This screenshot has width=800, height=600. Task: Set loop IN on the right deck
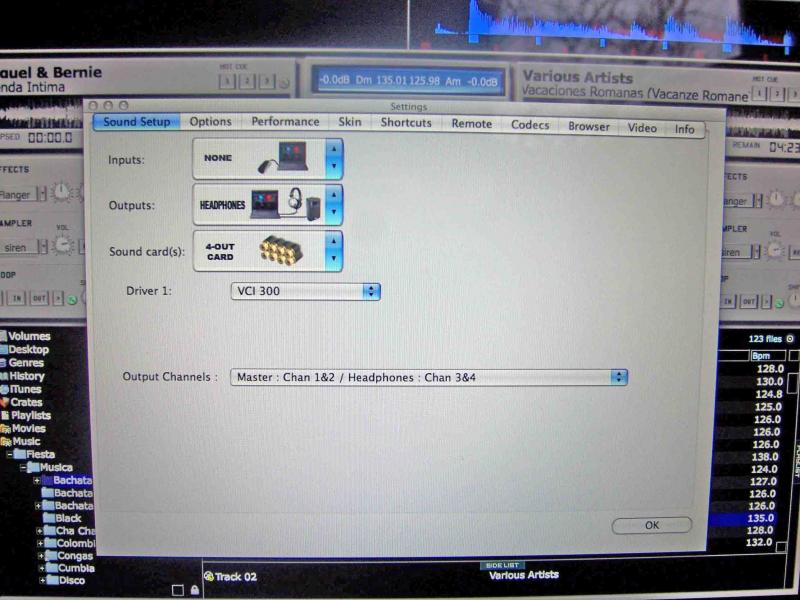click(729, 301)
